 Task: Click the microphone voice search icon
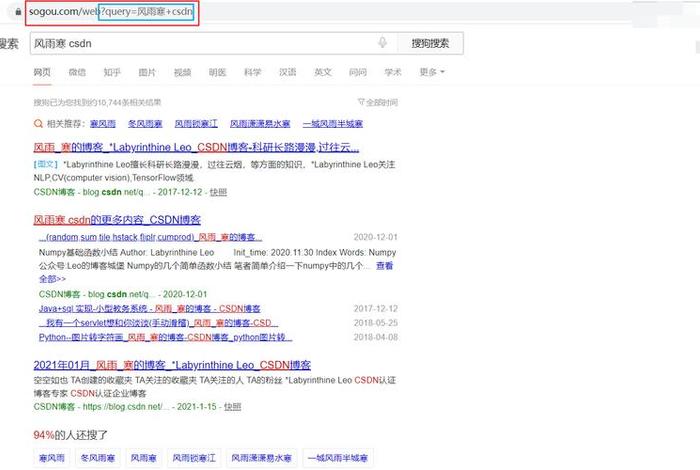pyautogui.click(x=382, y=43)
